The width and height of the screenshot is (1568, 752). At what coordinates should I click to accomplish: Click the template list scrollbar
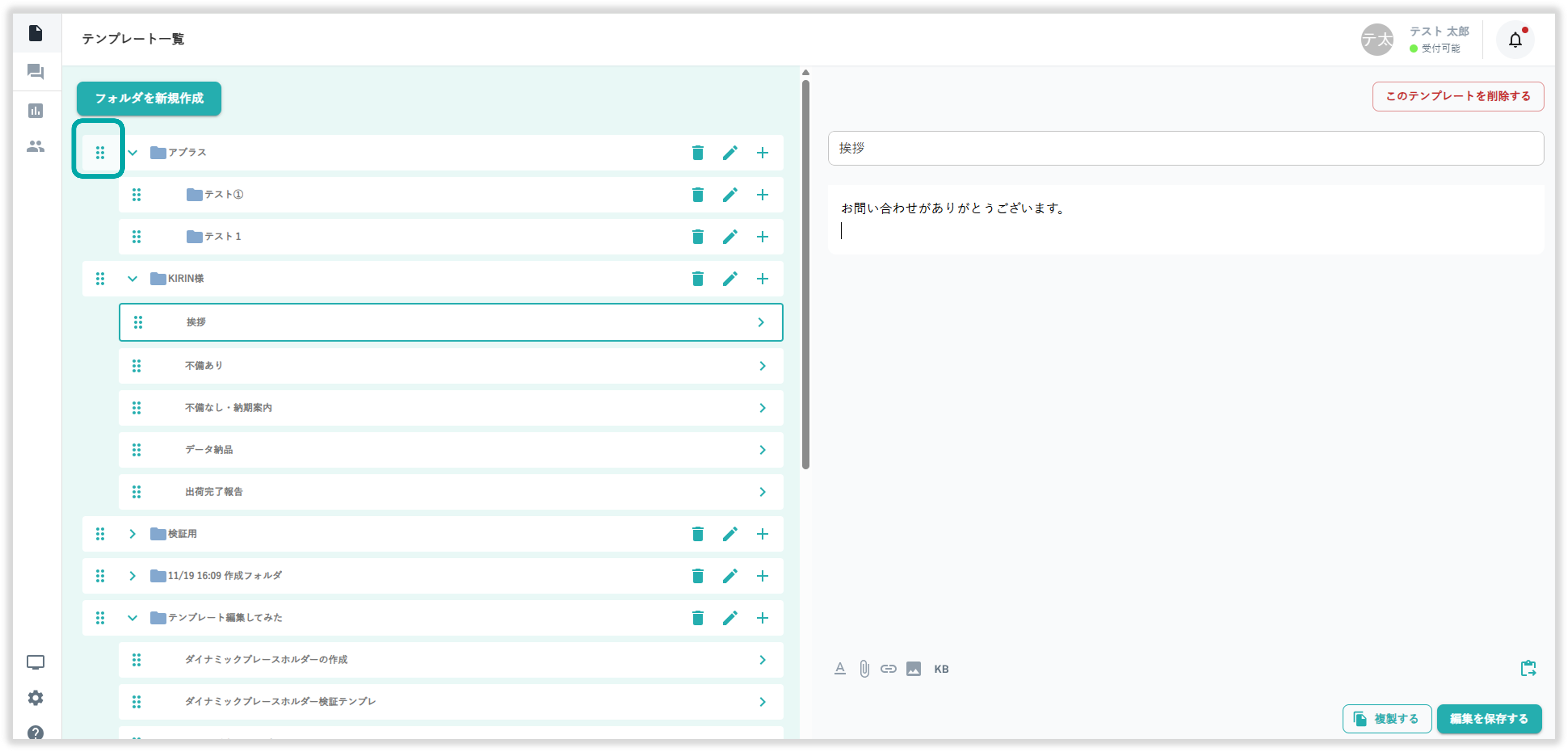(x=805, y=274)
